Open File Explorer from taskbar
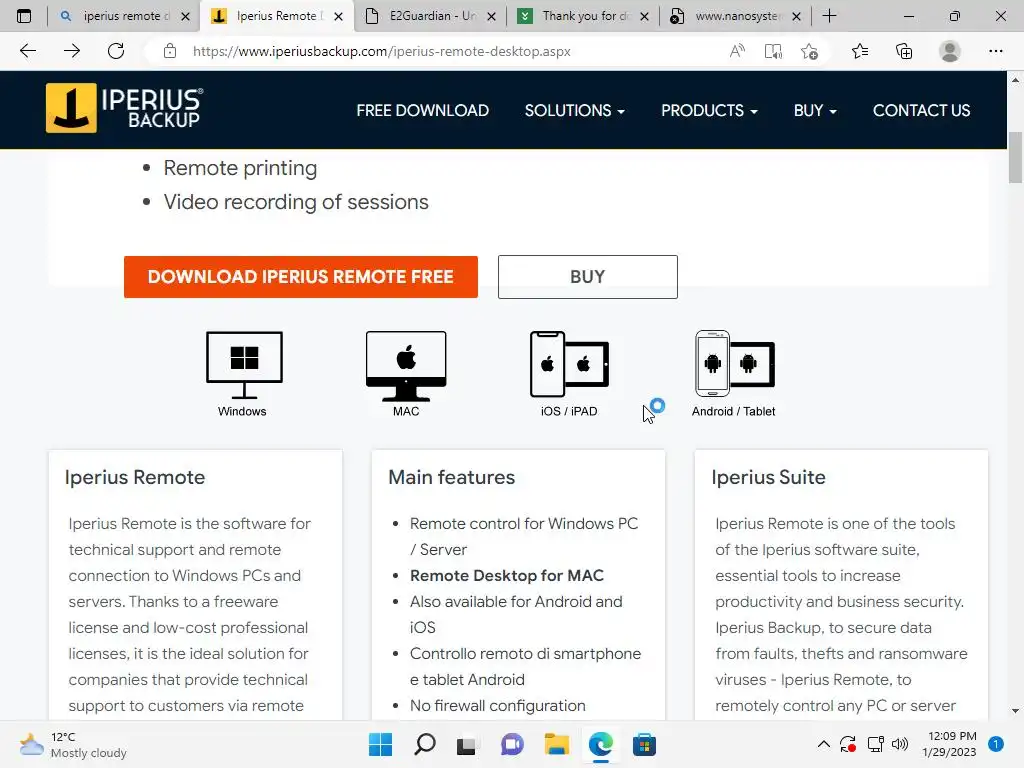This screenshot has width=1024, height=768. pyautogui.click(x=556, y=744)
